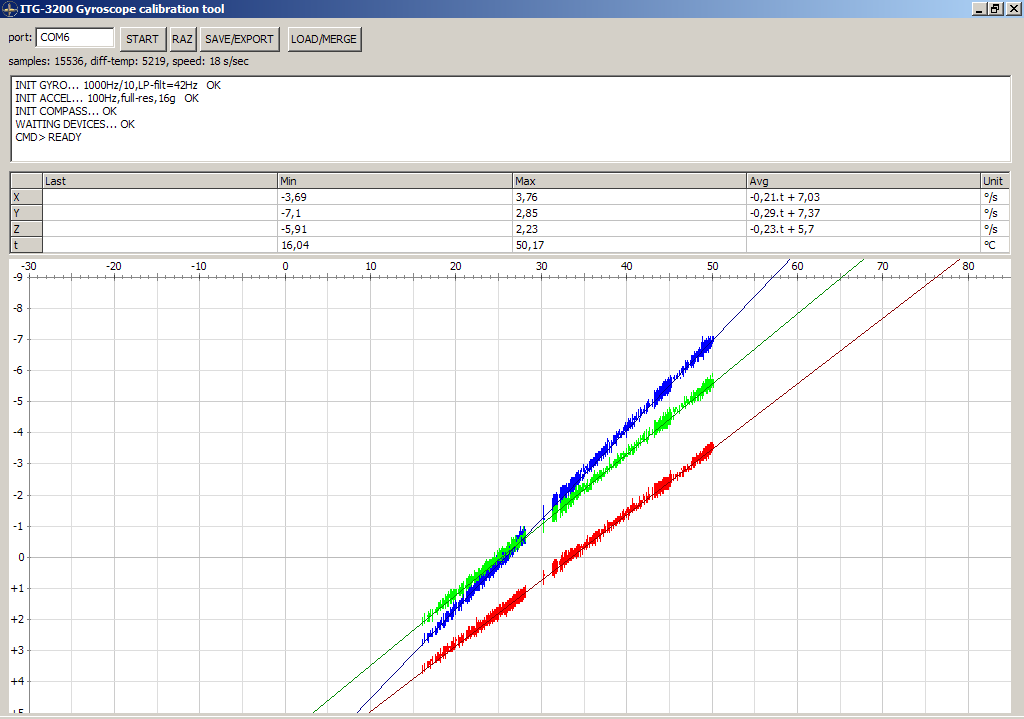Select the t row header

[27, 245]
